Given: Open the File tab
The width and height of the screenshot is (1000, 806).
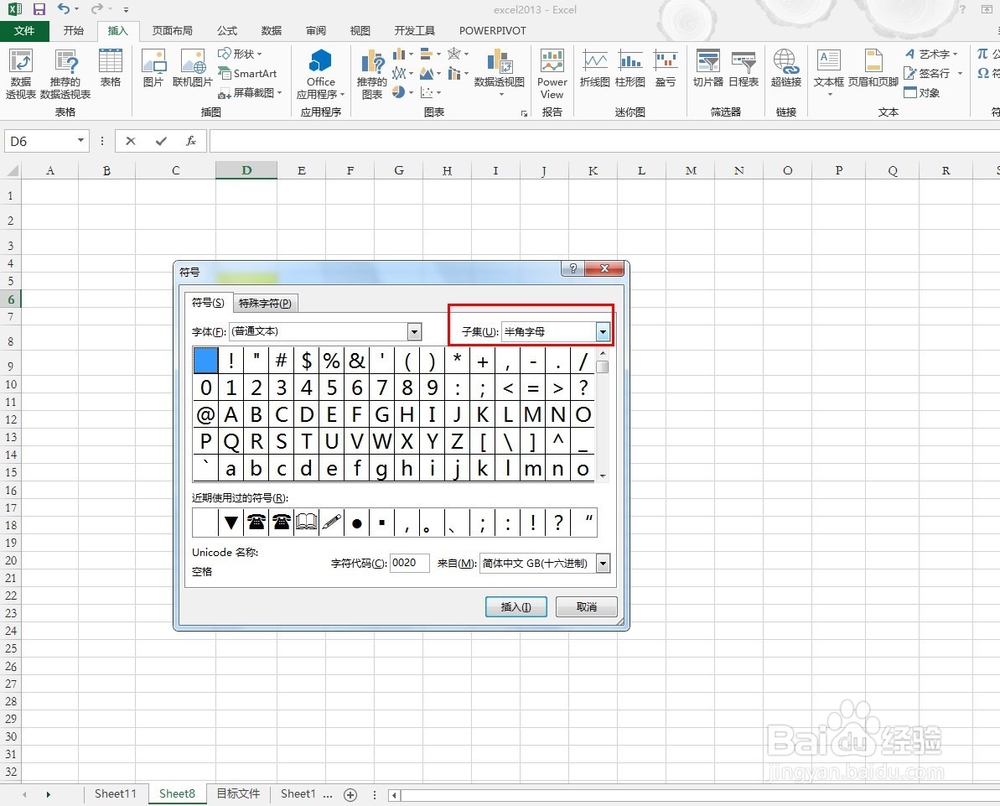Looking at the screenshot, I should [x=24, y=31].
